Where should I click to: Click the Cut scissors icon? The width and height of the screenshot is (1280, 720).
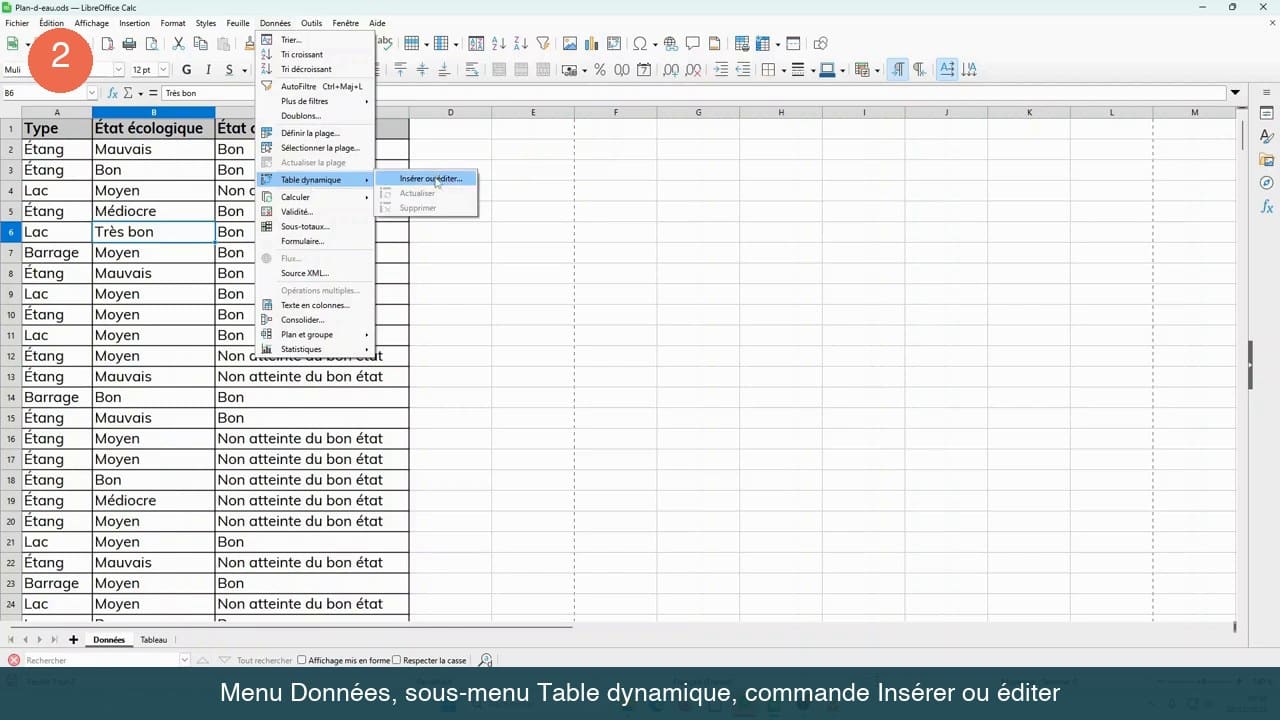pos(178,44)
